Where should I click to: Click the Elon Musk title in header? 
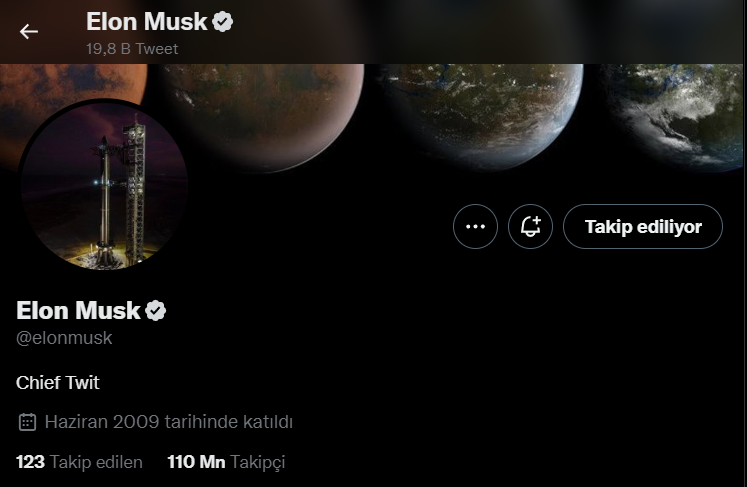click(x=146, y=21)
